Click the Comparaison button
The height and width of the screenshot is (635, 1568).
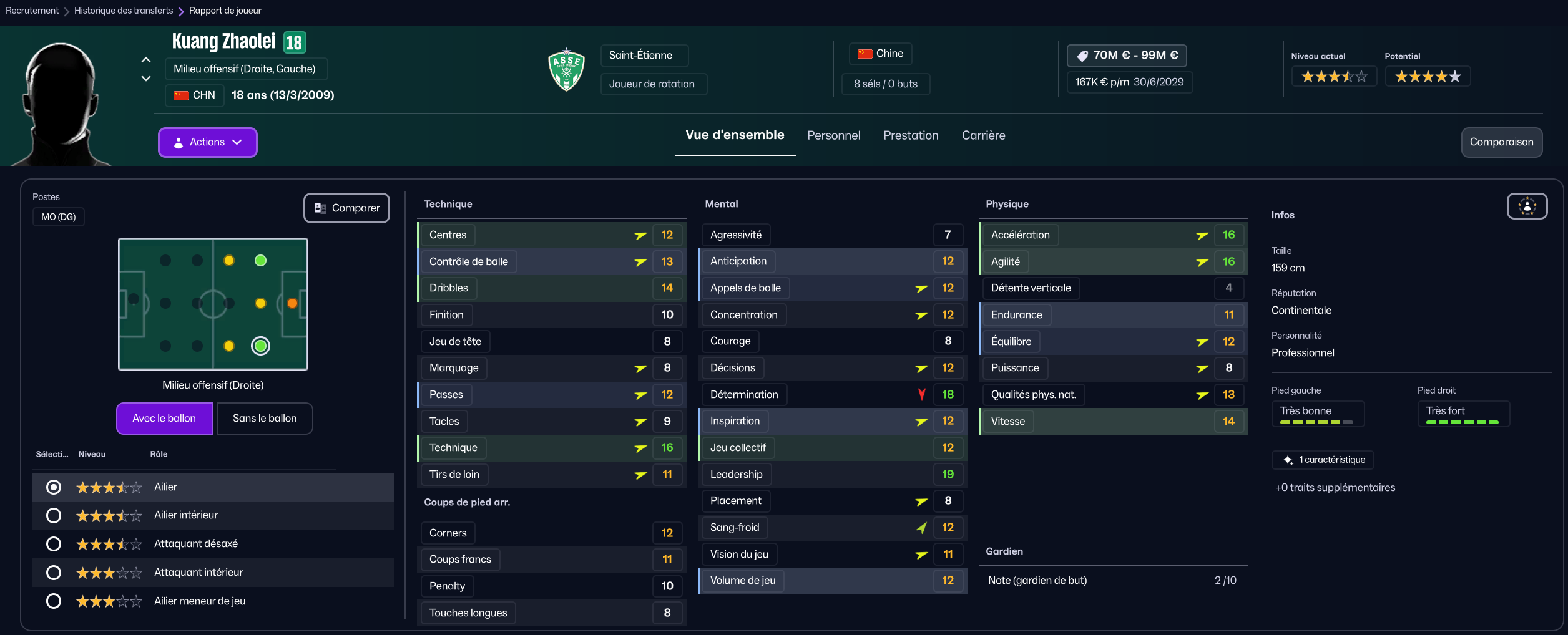pyautogui.click(x=1501, y=142)
